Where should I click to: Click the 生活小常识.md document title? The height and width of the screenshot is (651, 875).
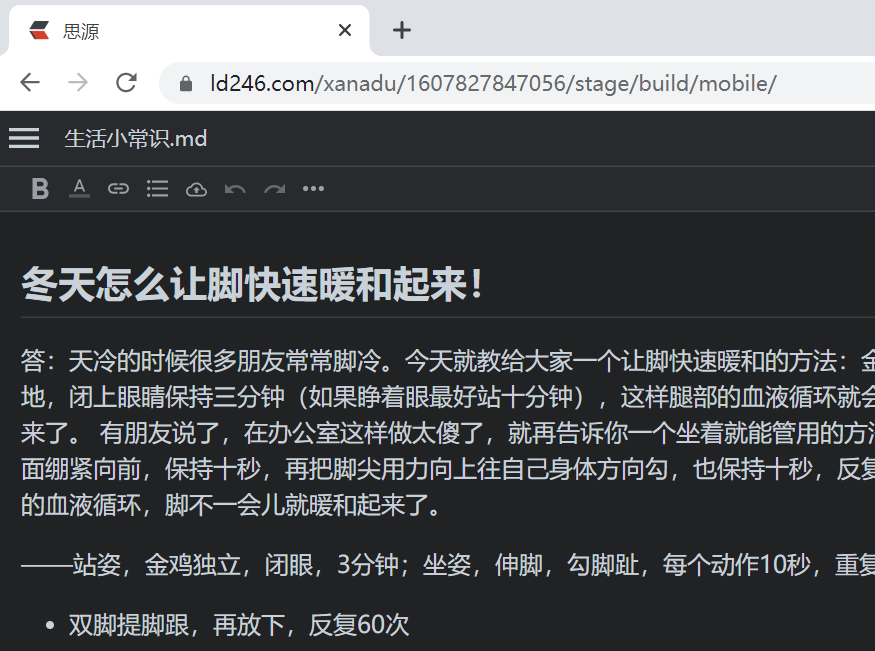135,137
